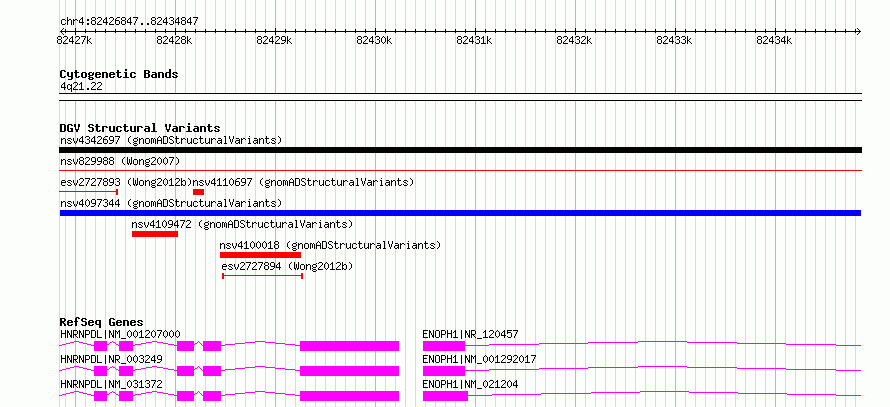Open the HNRNPDL|NM_001207000 transcript label
The width and height of the screenshot is (890, 407).
pos(120,334)
